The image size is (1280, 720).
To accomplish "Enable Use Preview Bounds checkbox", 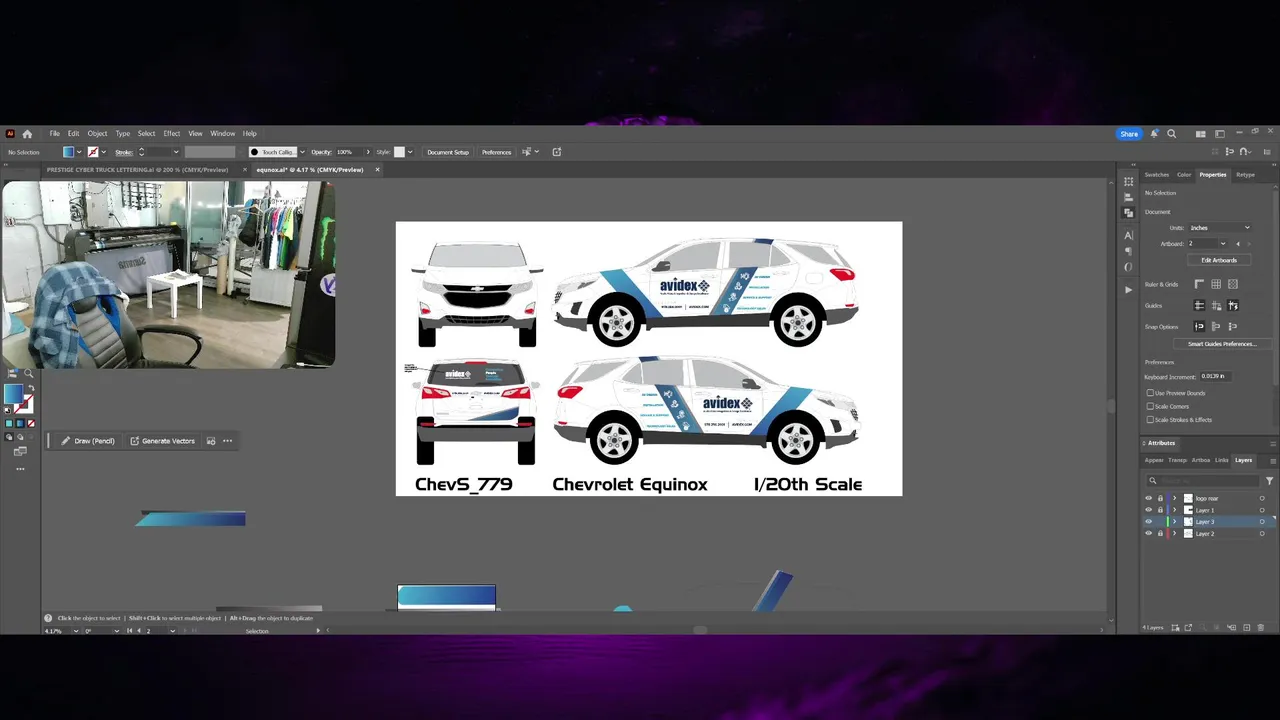I will [1150, 393].
